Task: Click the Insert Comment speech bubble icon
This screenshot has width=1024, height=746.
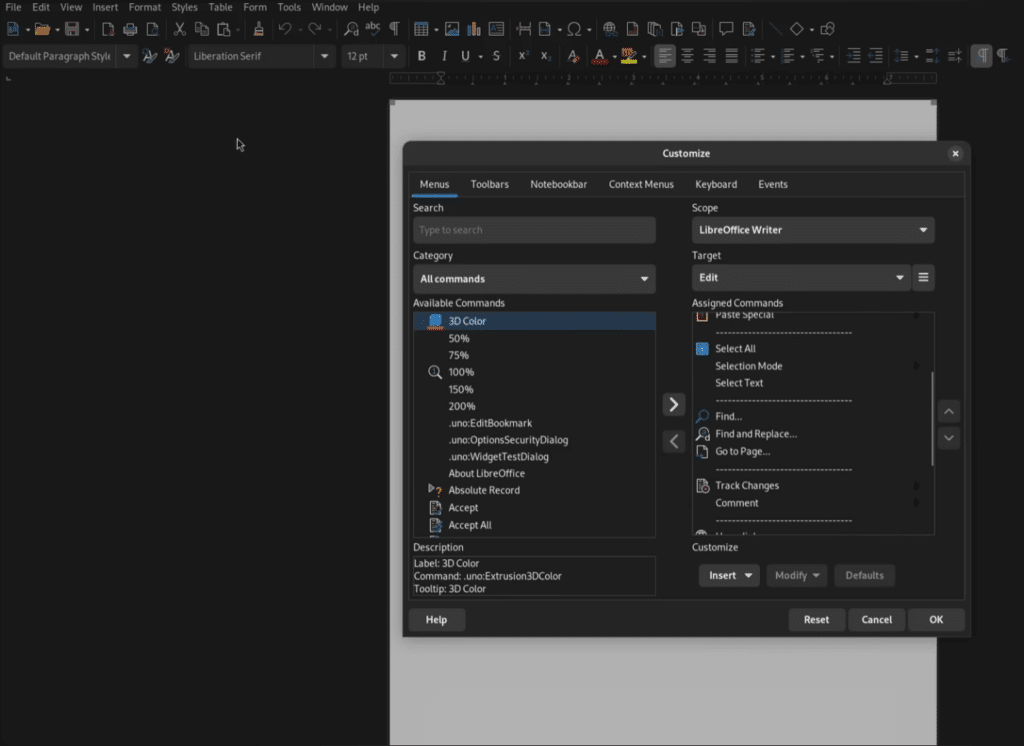Action: (726, 29)
